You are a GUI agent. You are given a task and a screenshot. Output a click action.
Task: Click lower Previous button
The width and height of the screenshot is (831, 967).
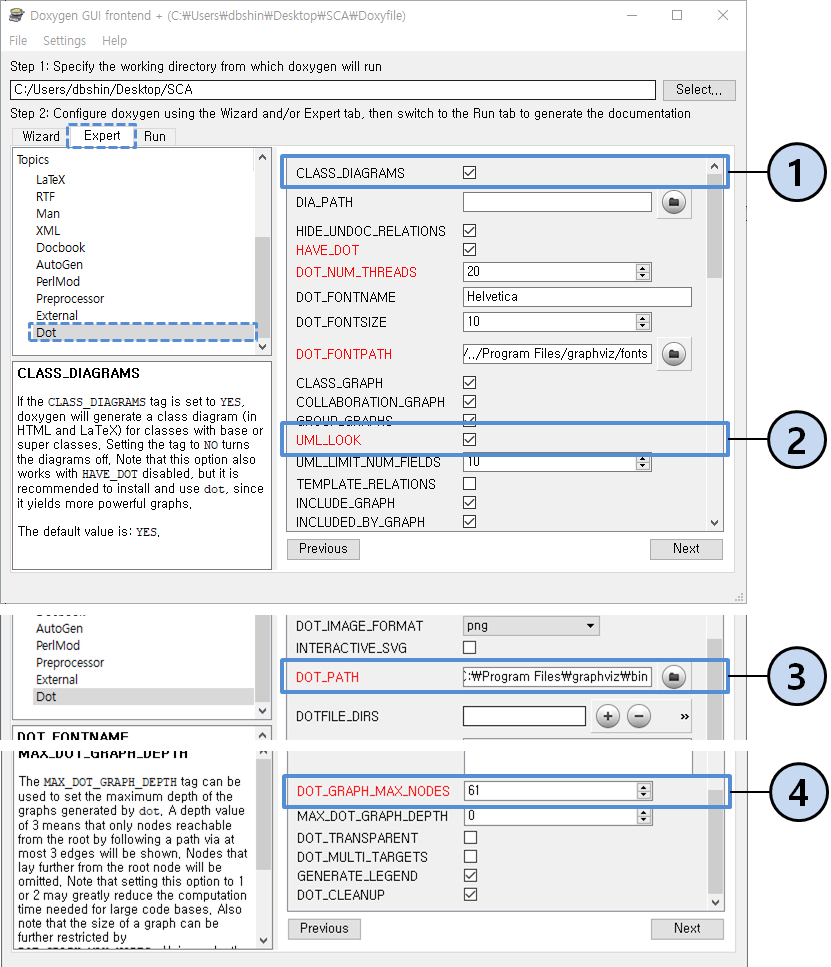click(x=324, y=929)
